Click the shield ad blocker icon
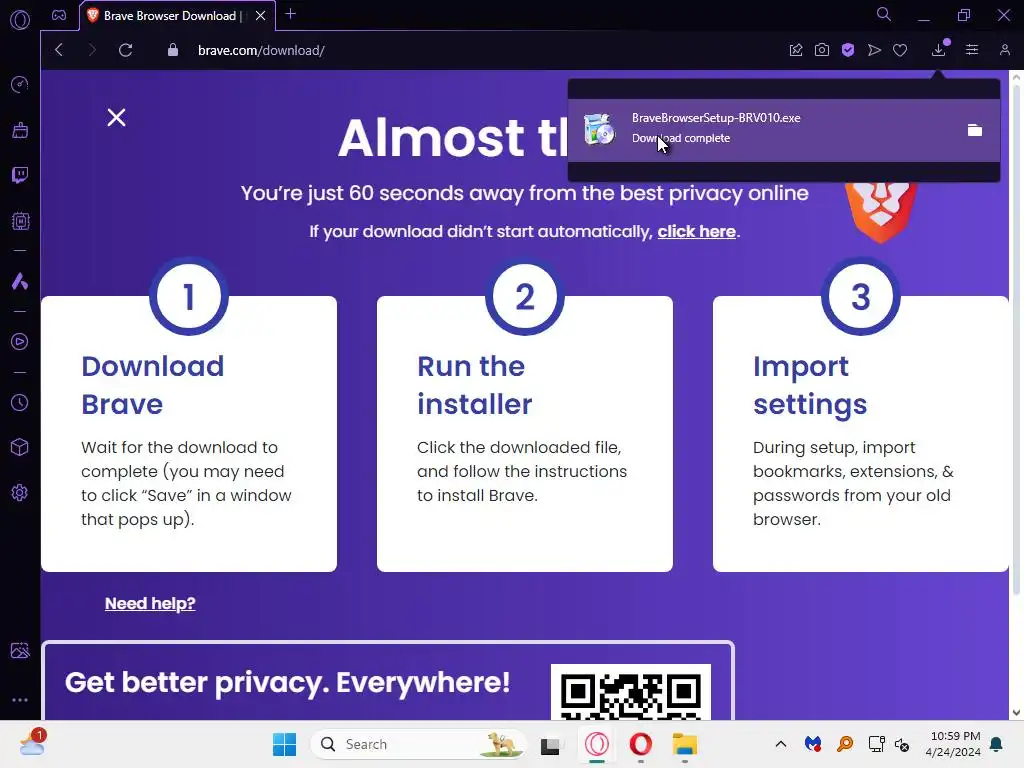The image size is (1024, 768). (848, 50)
